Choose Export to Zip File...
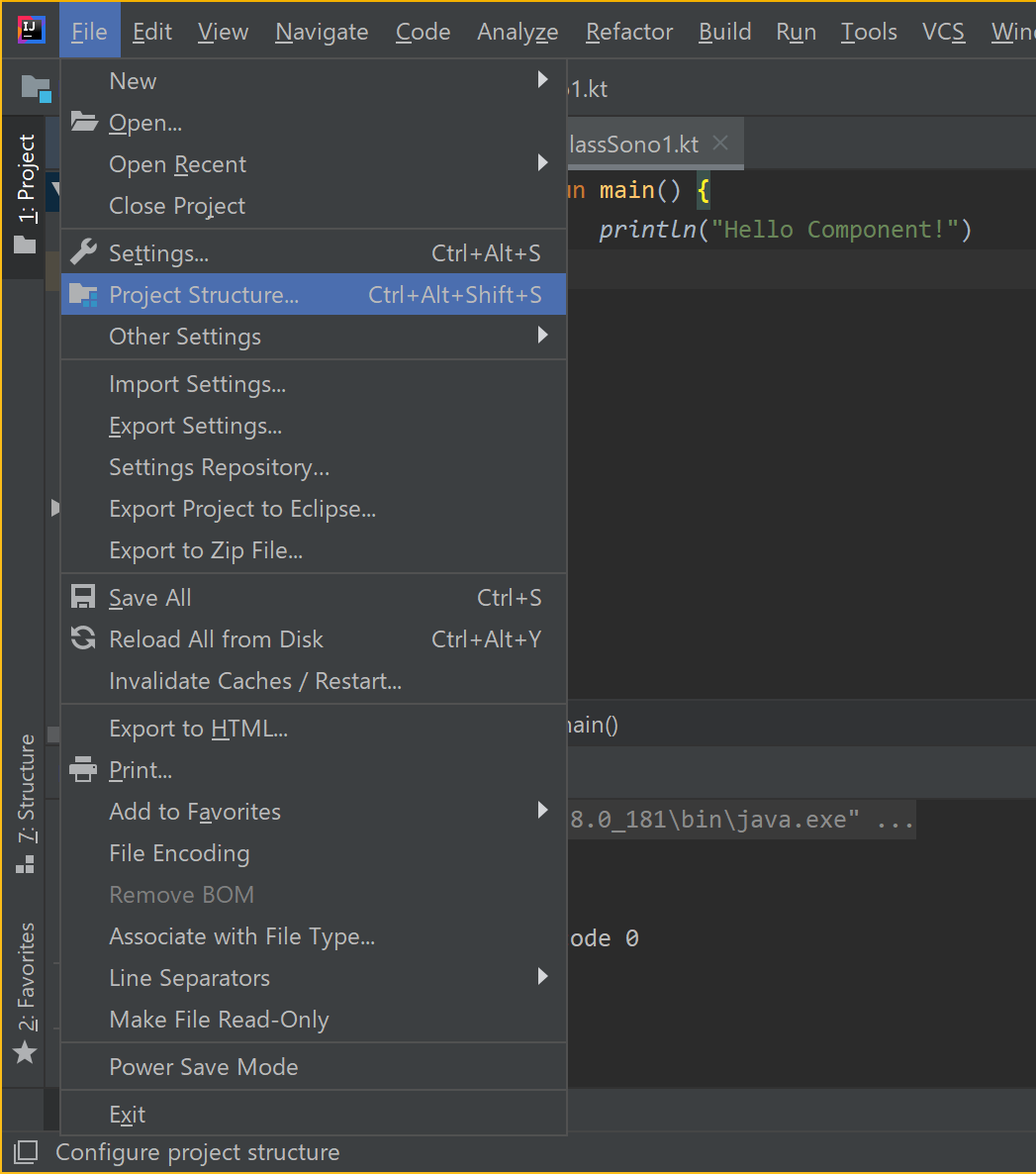The width and height of the screenshot is (1036, 1174). coord(314,549)
